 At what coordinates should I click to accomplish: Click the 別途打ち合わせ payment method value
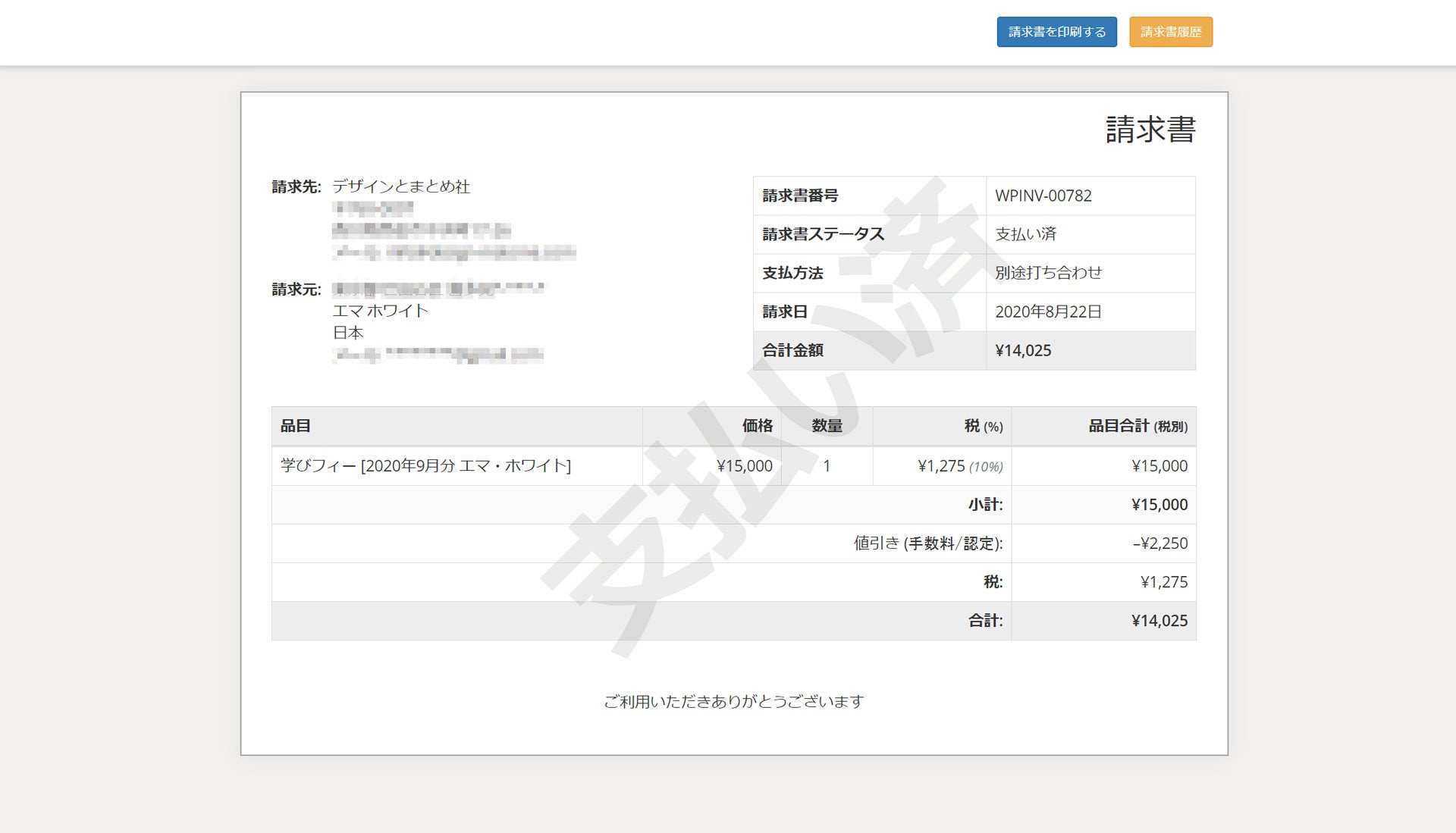click(1048, 273)
